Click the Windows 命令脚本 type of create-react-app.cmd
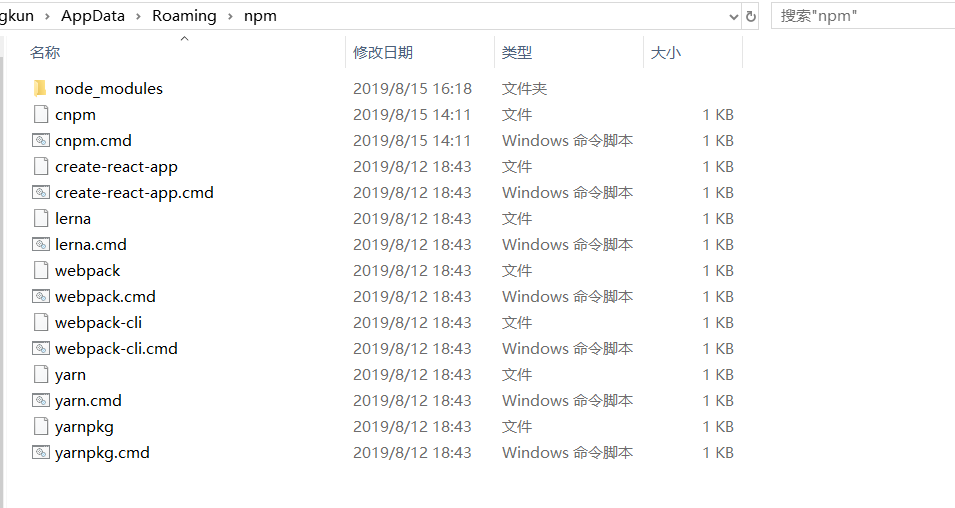 tap(568, 192)
